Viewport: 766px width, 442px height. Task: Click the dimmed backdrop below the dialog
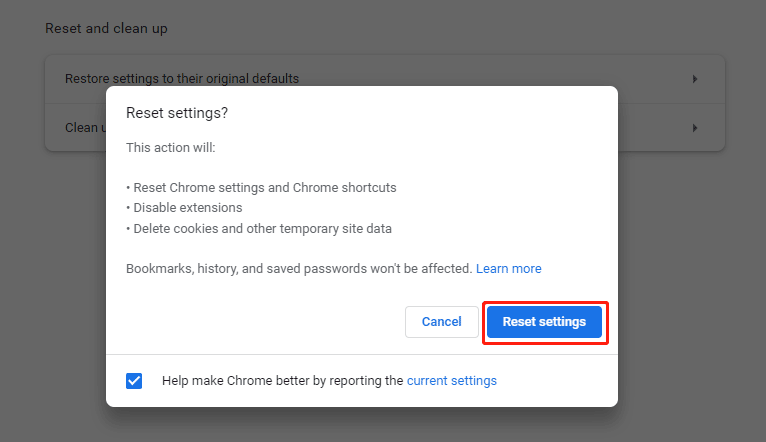click(x=362, y=425)
